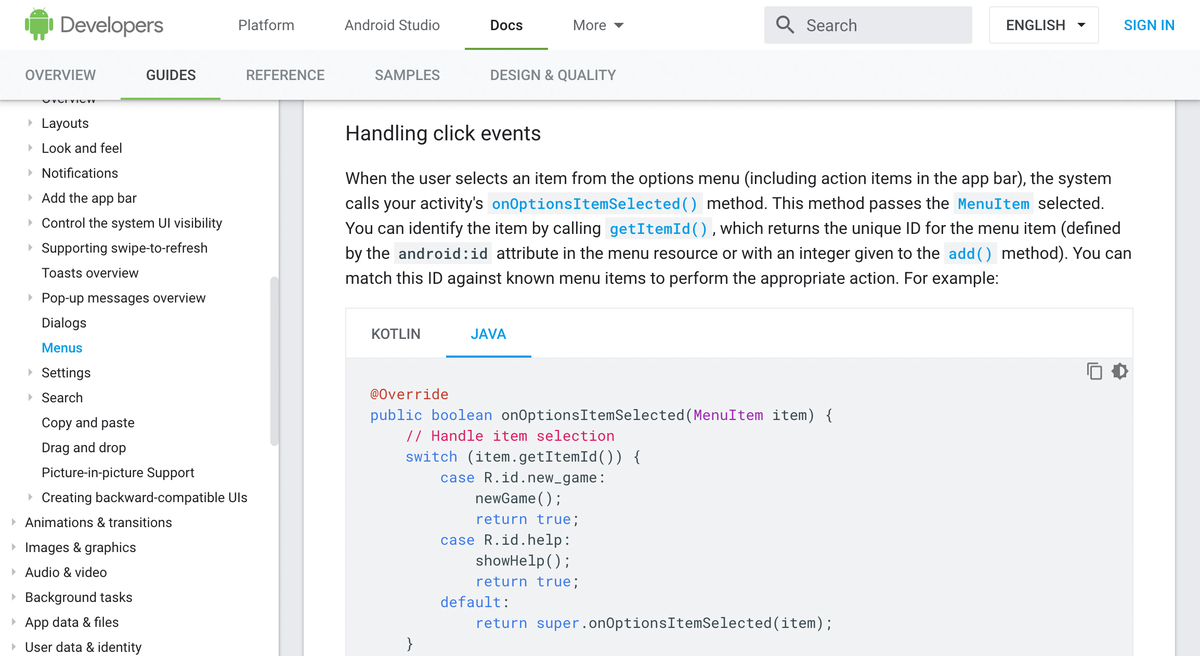Open the onOptionsItemSelected() link
The width and height of the screenshot is (1200, 656).
595,204
